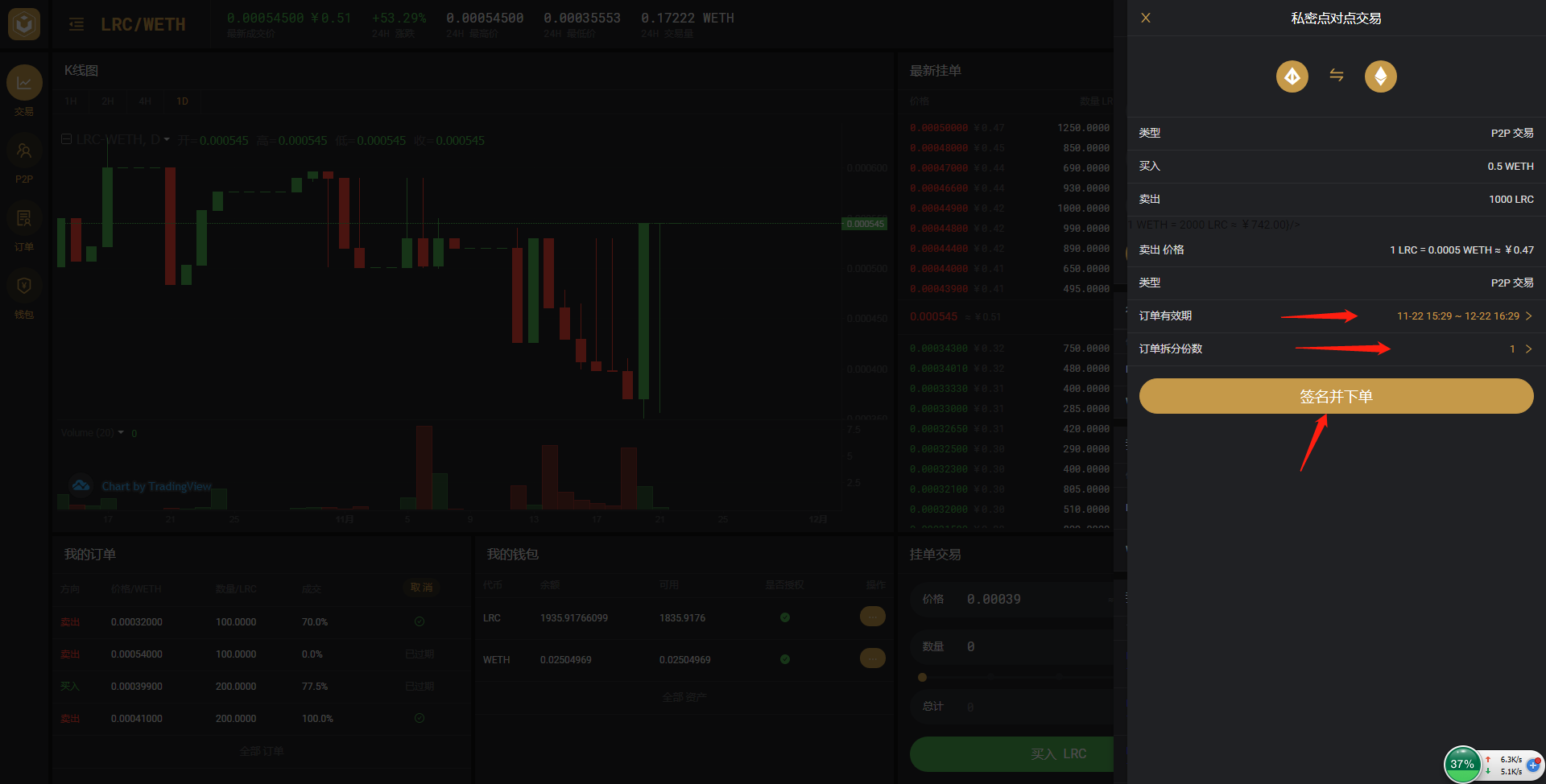This screenshot has height=784, width=1546.
Task: Click the 签名并下单 button
Action: pos(1337,396)
